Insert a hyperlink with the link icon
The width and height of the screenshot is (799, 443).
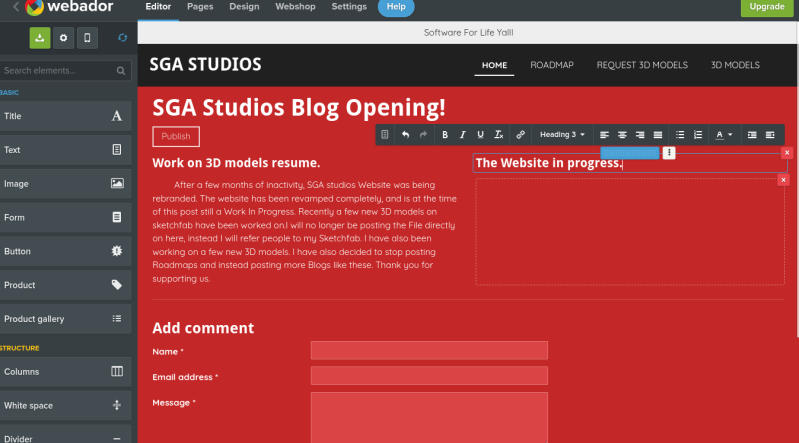point(520,135)
